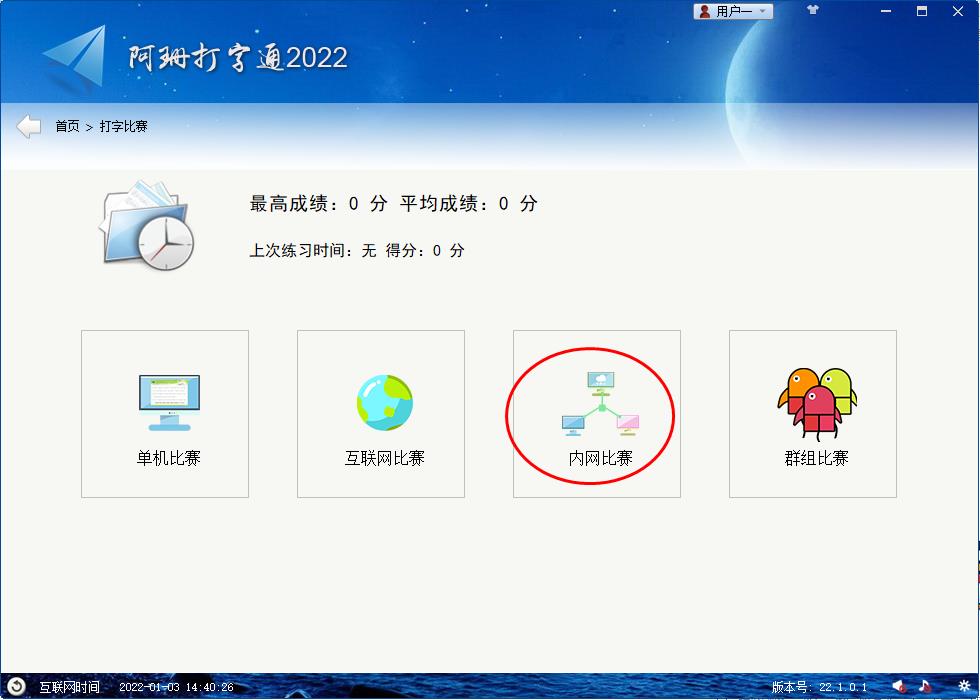Minimize the application window

(886, 11)
